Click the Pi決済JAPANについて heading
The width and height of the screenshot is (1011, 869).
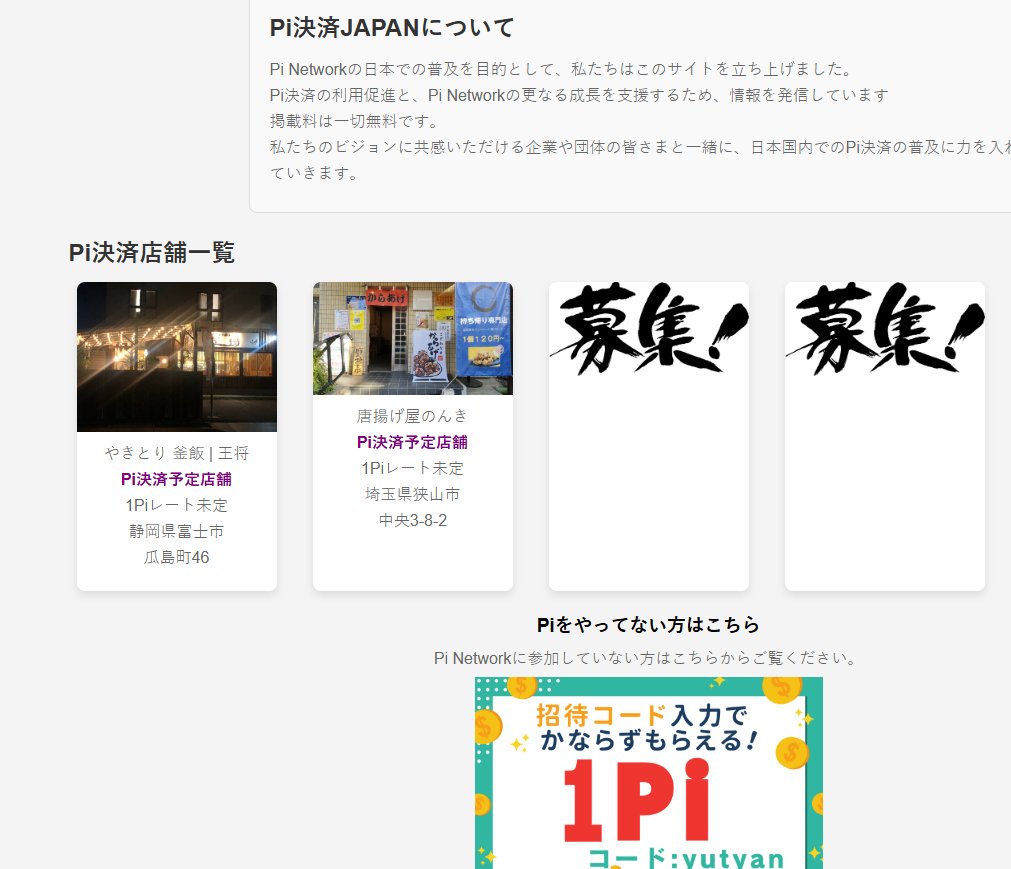click(392, 28)
